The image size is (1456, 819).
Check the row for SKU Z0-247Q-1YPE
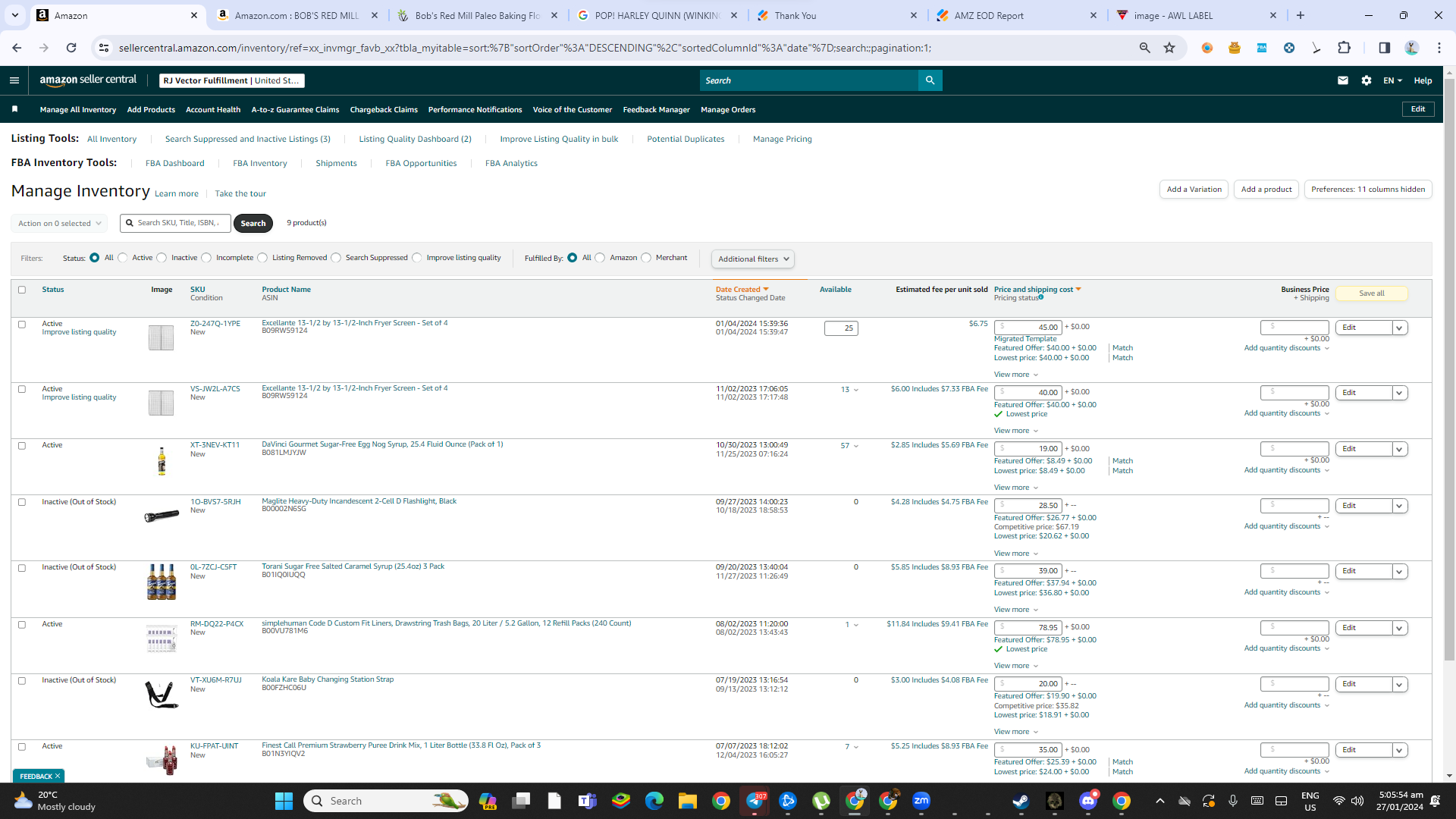coord(22,325)
